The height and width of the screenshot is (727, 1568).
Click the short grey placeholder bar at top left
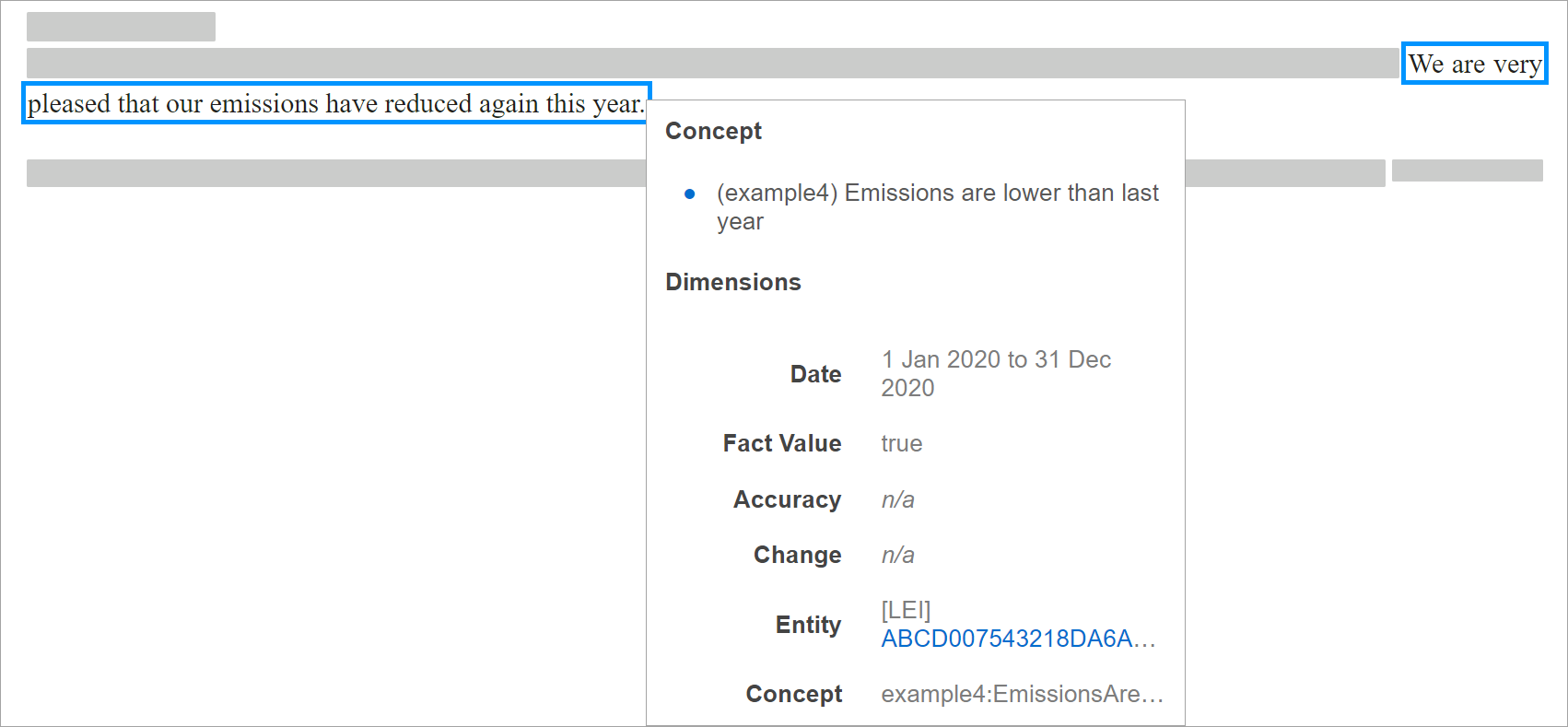pos(121,27)
